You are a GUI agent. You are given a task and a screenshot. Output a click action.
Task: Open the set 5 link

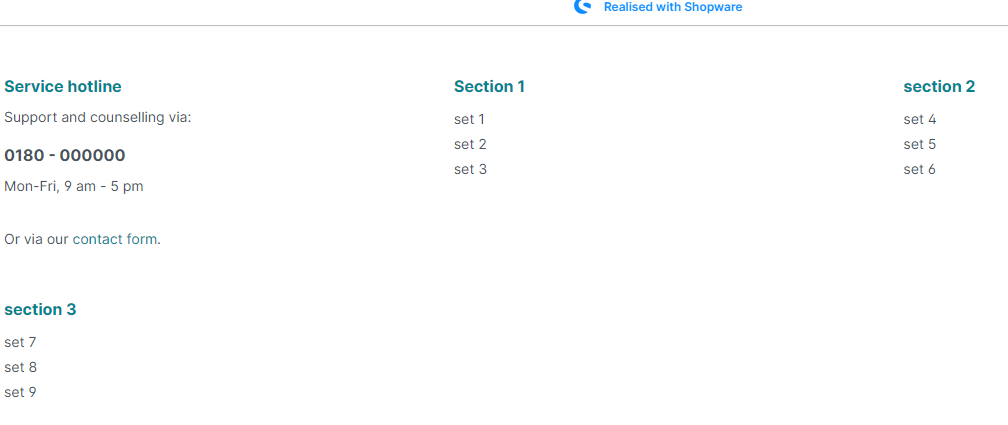click(919, 145)
